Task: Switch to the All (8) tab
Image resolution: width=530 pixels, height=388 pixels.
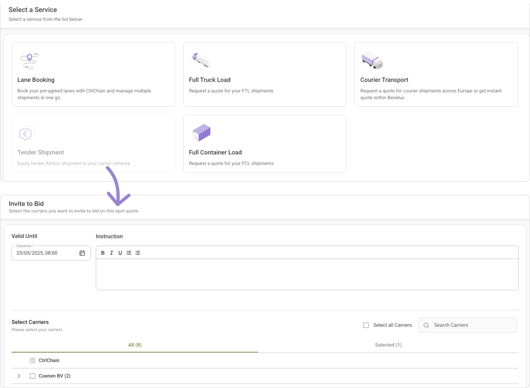Action: coord(135,345)
